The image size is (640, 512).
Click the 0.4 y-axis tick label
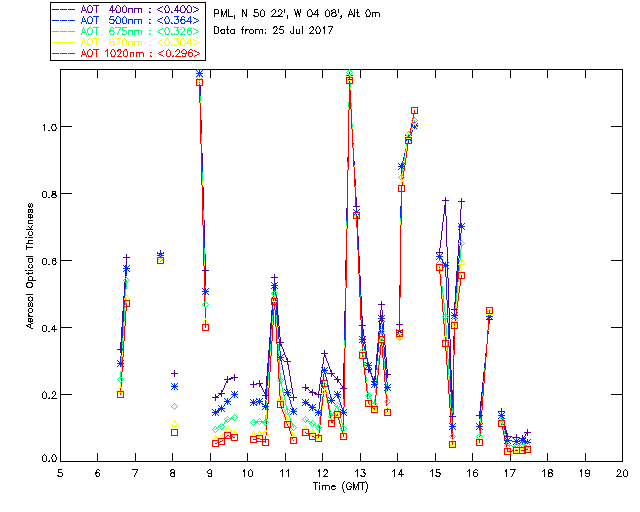point(49,328)
